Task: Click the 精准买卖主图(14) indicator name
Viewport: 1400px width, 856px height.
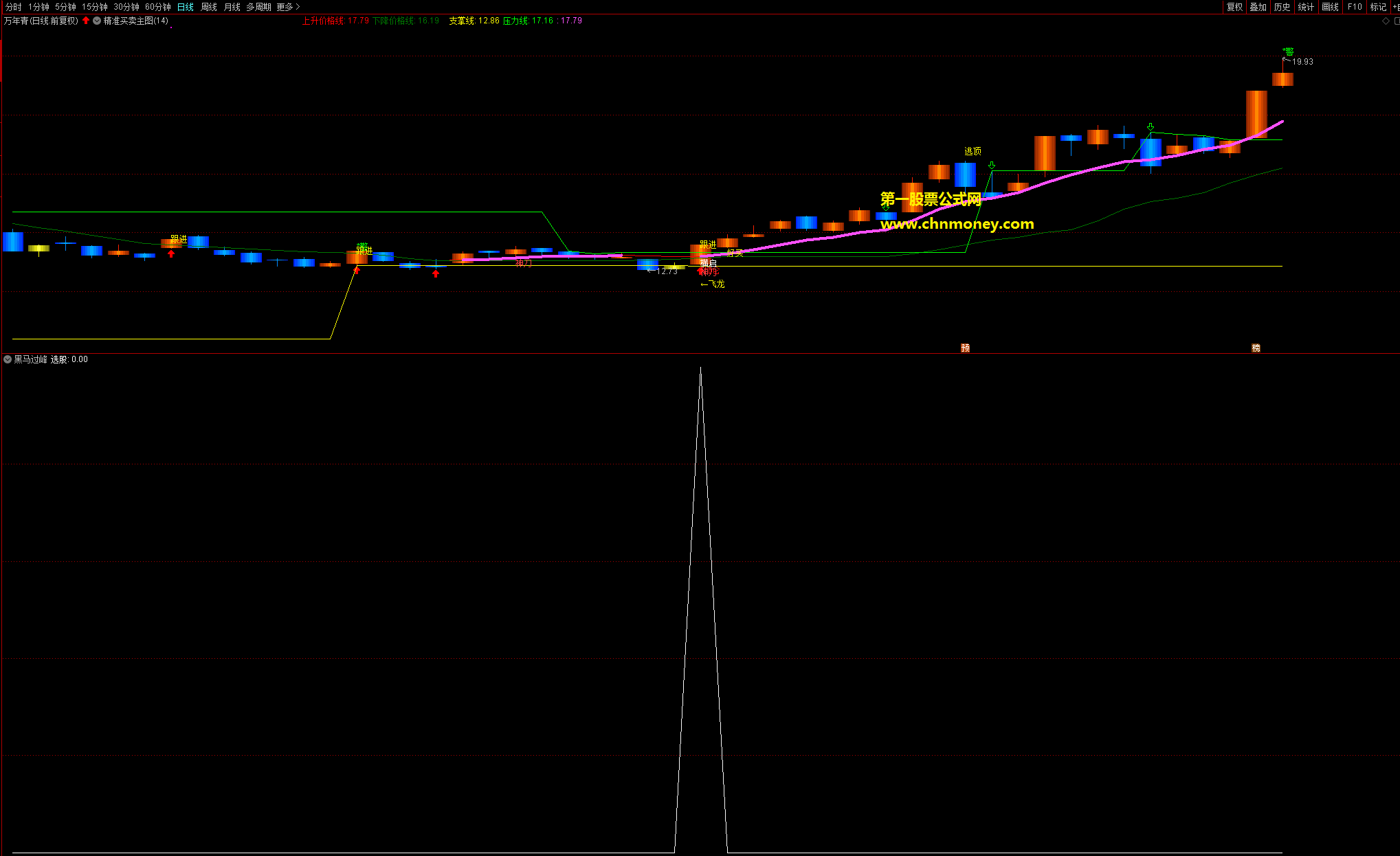Action: pos(136,21)
